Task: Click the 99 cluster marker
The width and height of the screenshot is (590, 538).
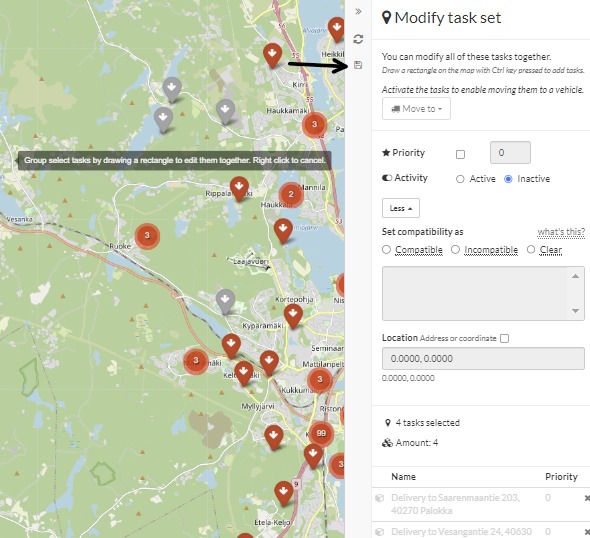Action: click(321, 433)
